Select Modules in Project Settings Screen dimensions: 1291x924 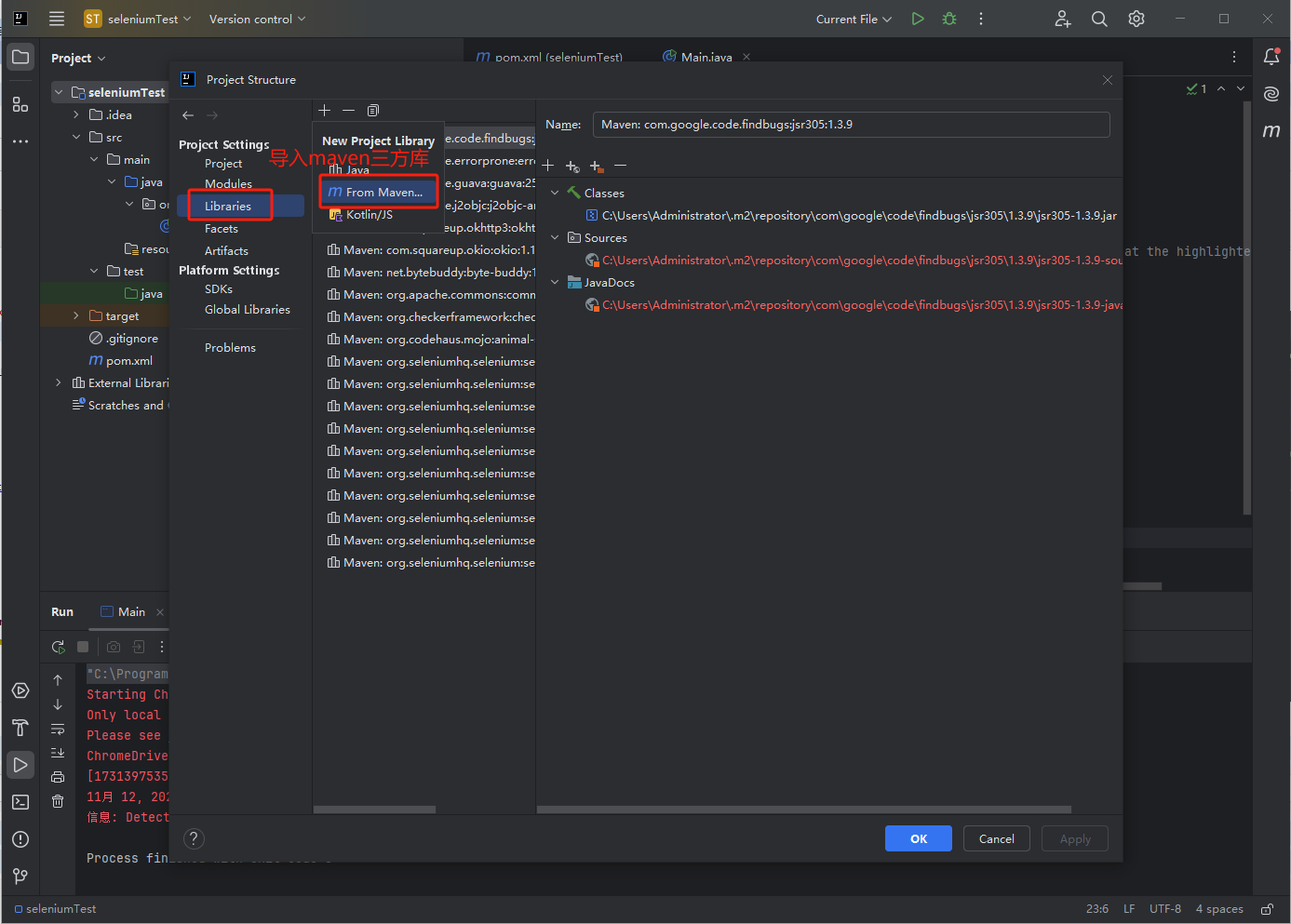228,183
